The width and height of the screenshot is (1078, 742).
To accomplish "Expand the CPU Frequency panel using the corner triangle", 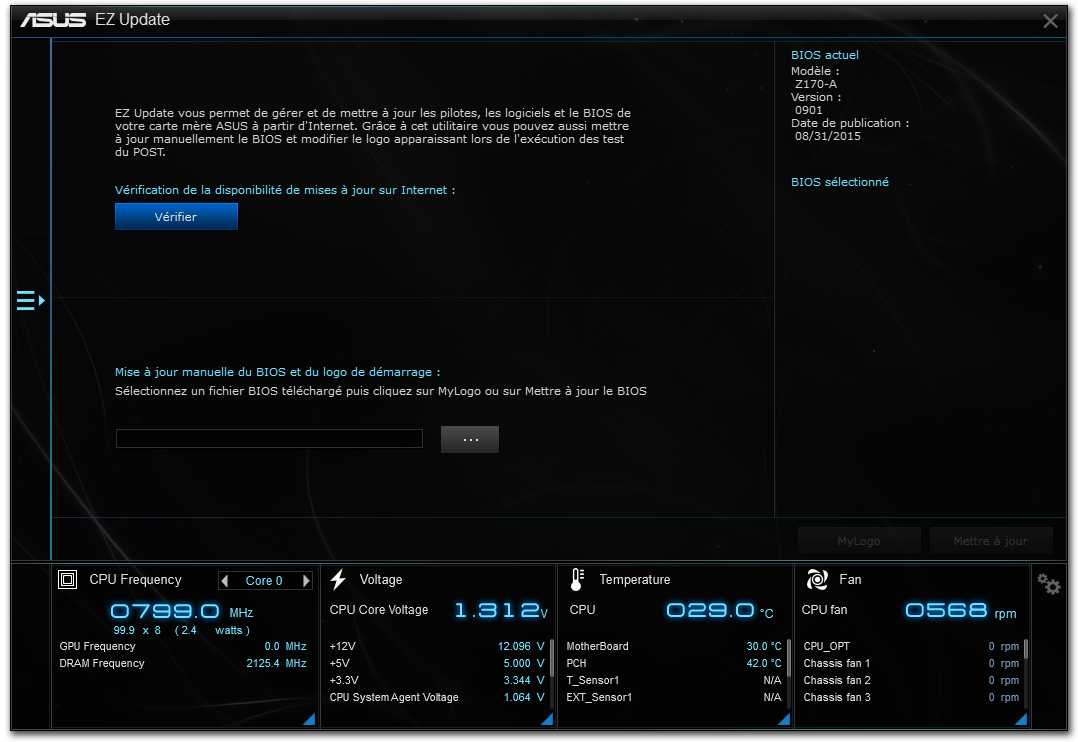I will [x=308, y=719].
